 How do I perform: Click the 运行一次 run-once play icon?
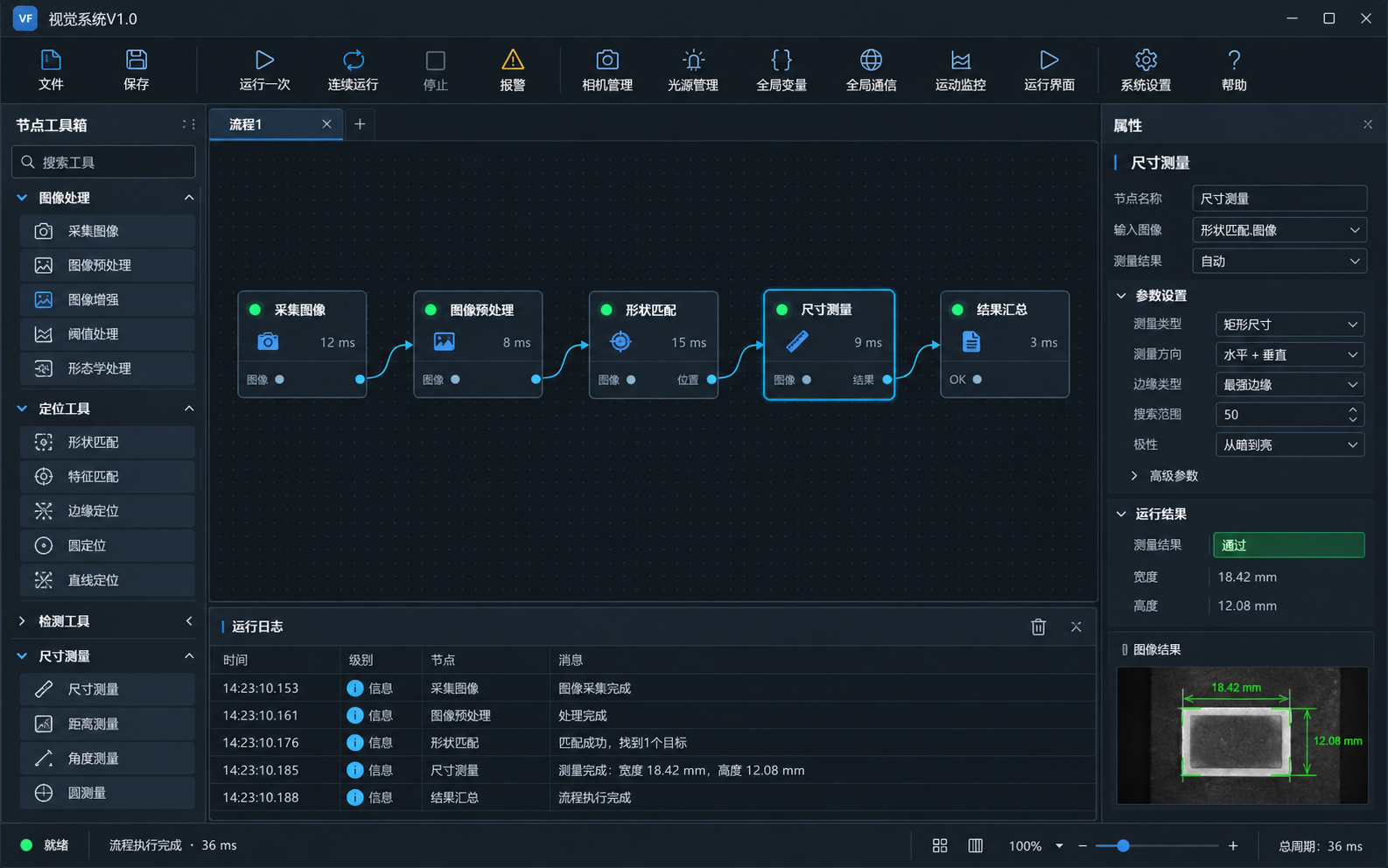264,60
